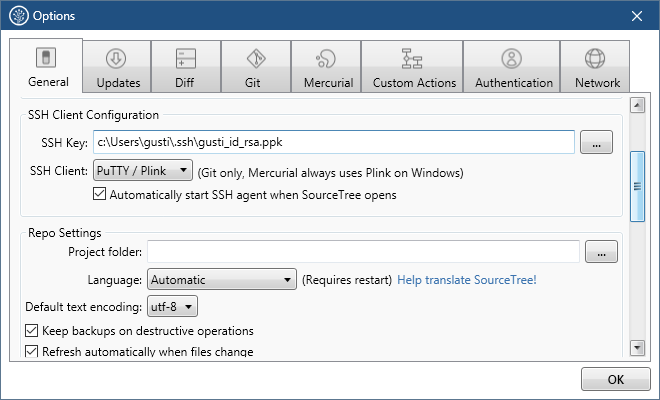The image size is (660, 400).
Task: Click the Project folder text field
Action: [363, 252]
